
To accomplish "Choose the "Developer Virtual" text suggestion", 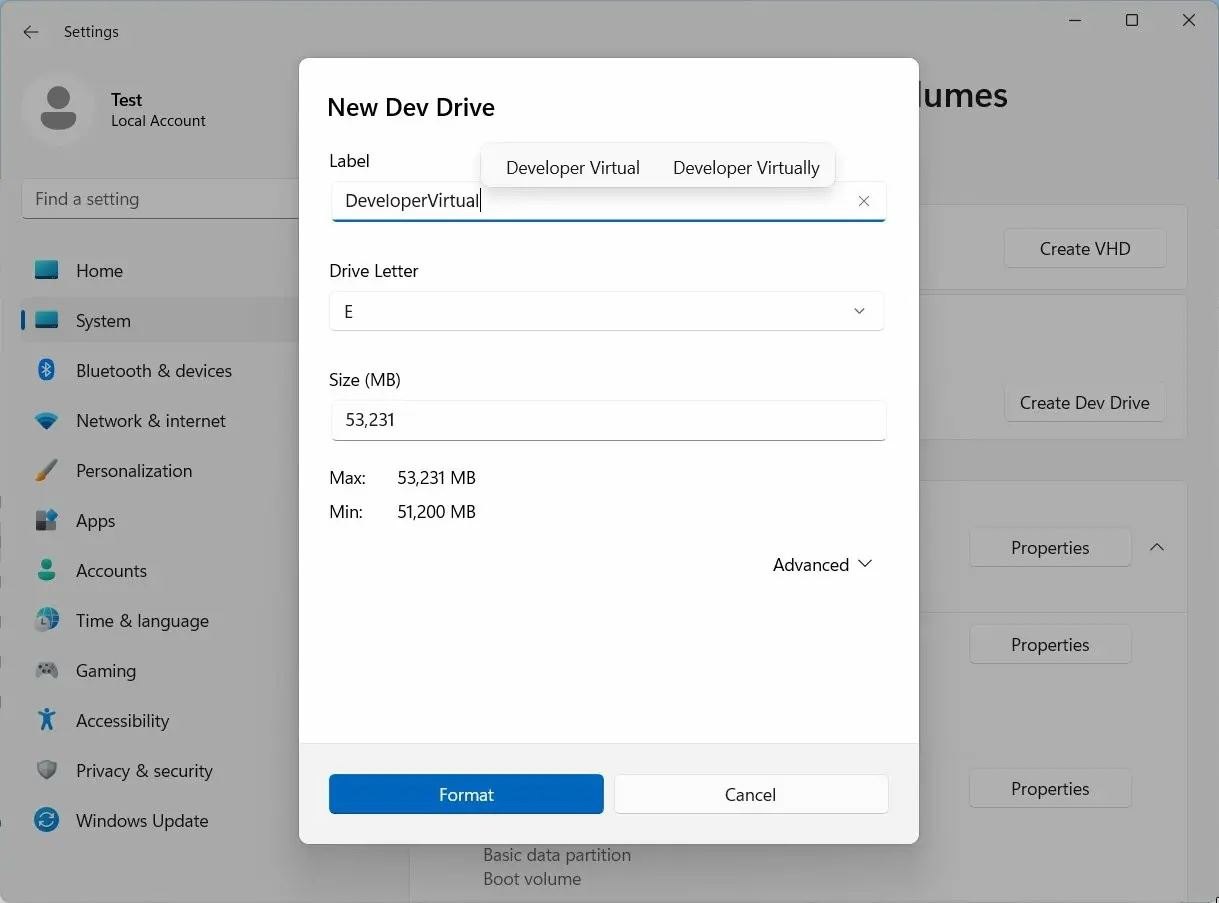I will (x=573, y=168).
